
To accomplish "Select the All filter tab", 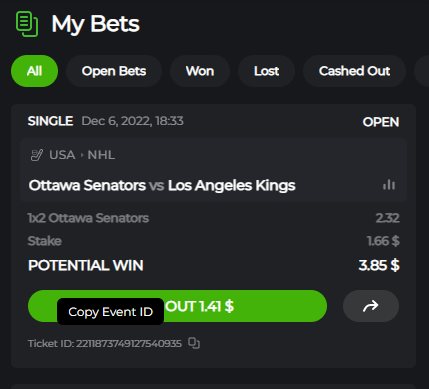I will pos(34,71).
